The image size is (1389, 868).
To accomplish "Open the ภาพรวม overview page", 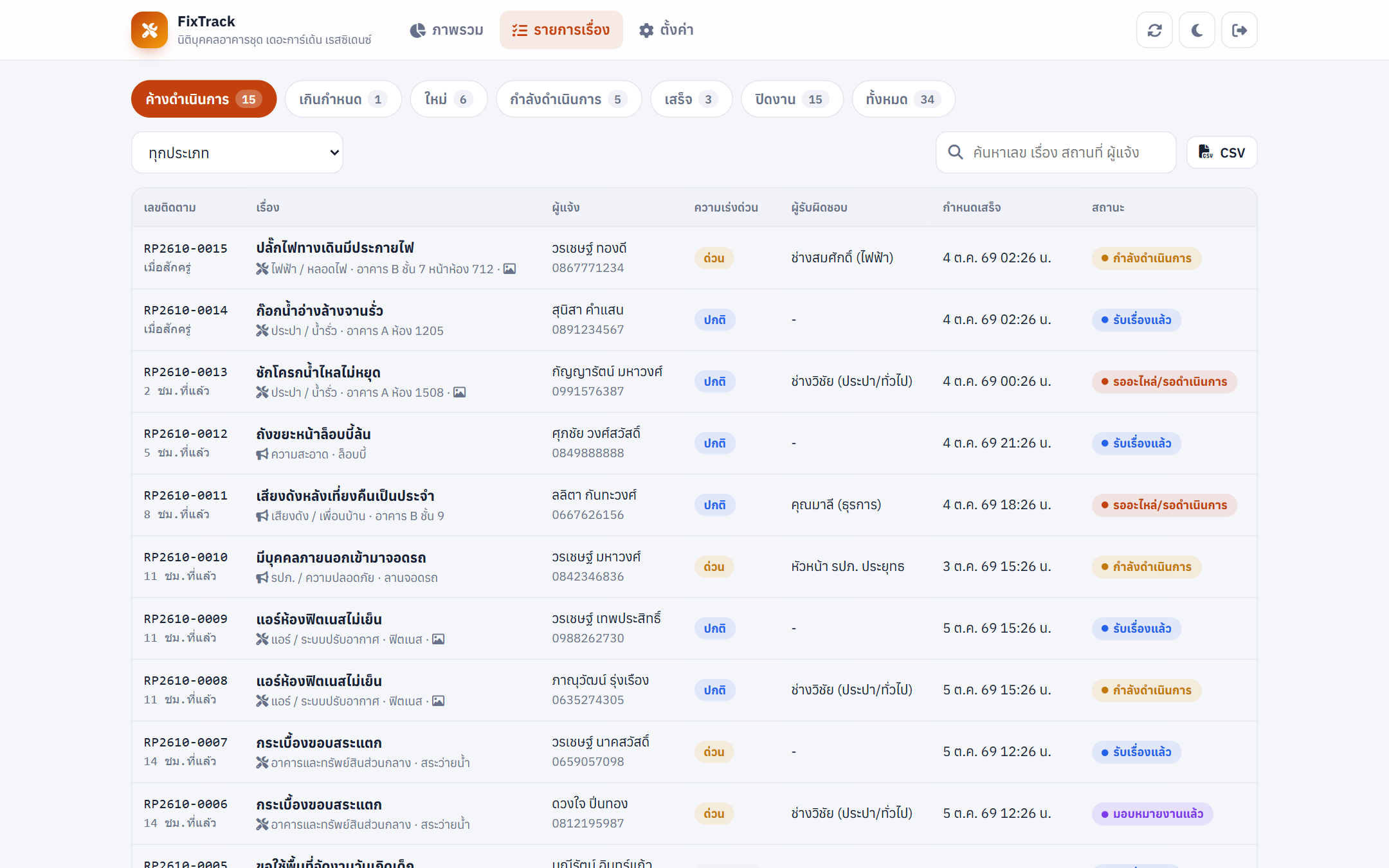I will pos(446,30).
